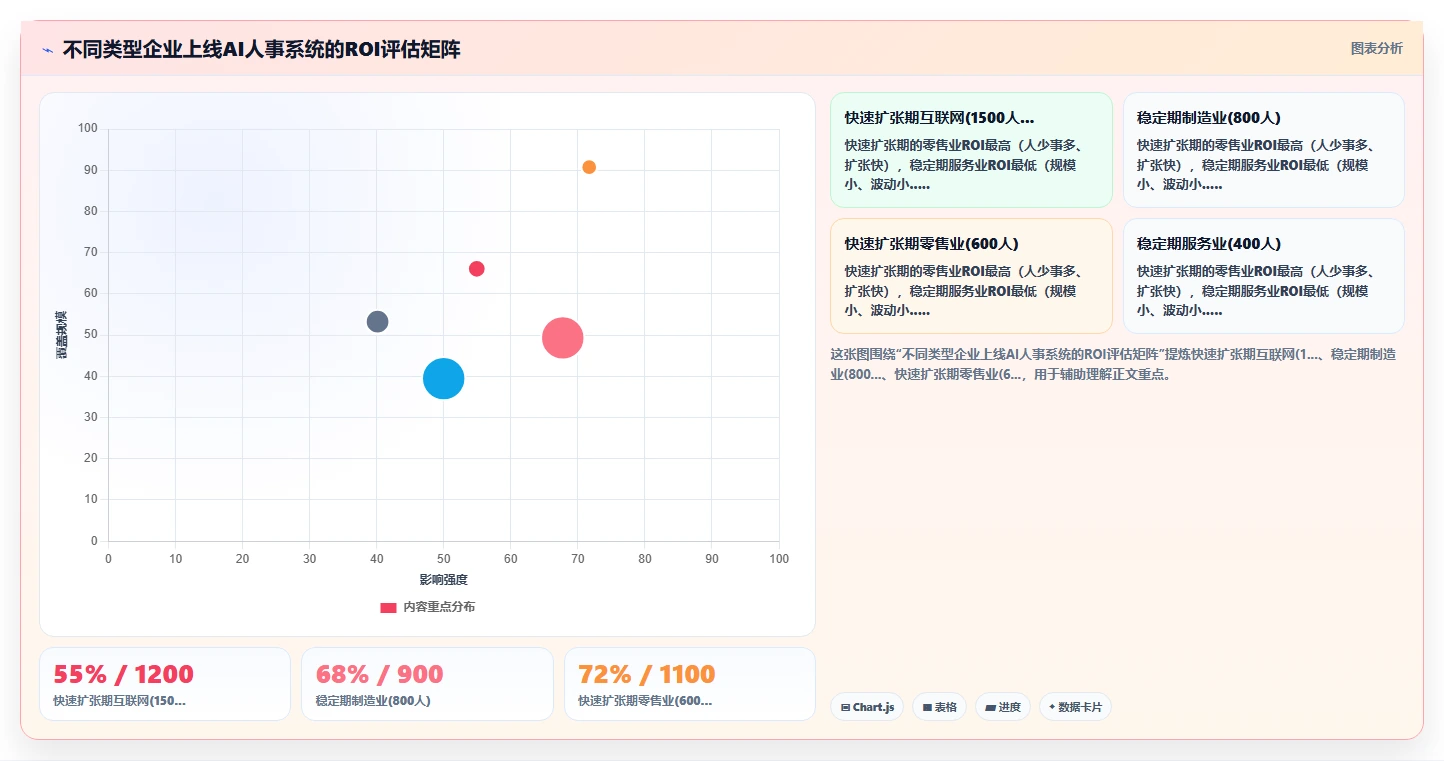Click the small red bubble near 55
The image size is (1444, 761).
pos(477,269)
